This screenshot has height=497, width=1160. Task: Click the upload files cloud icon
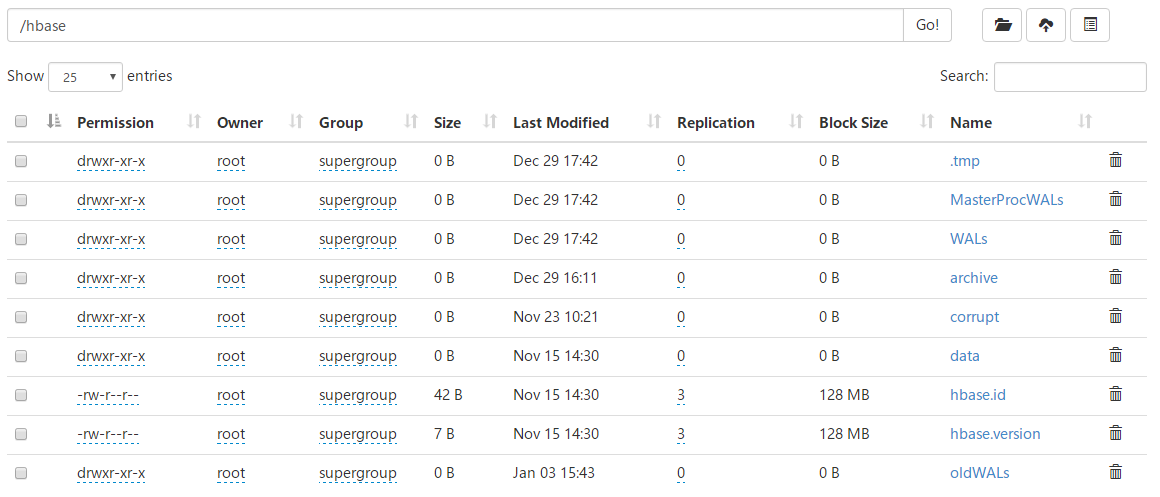click(x=1046, y=26)
